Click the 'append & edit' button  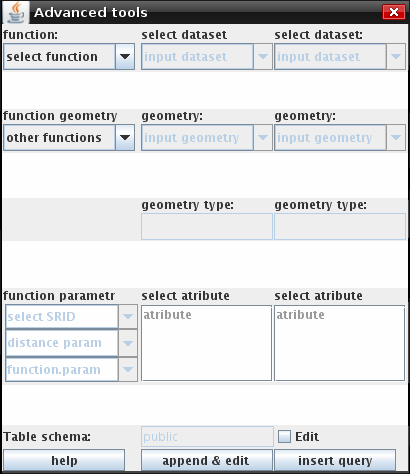point(207,461)
